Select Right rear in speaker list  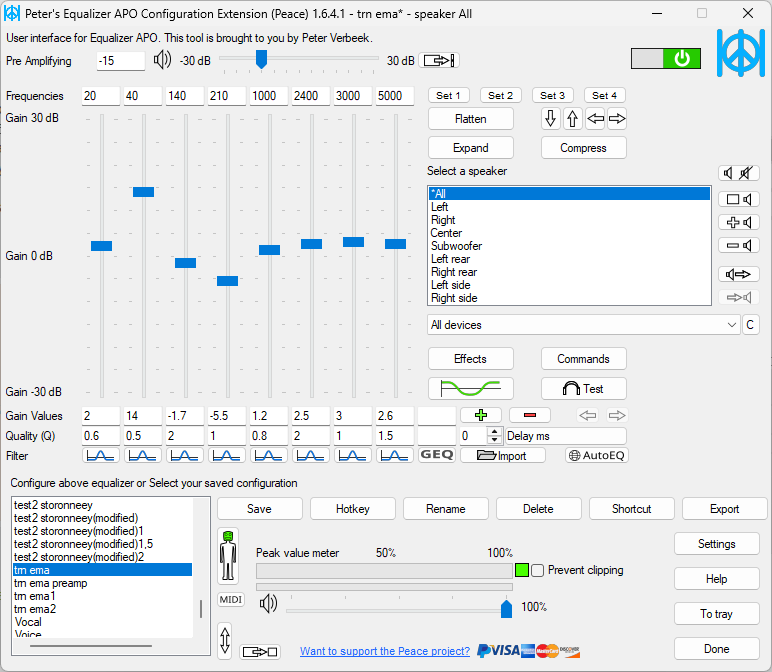569,272
